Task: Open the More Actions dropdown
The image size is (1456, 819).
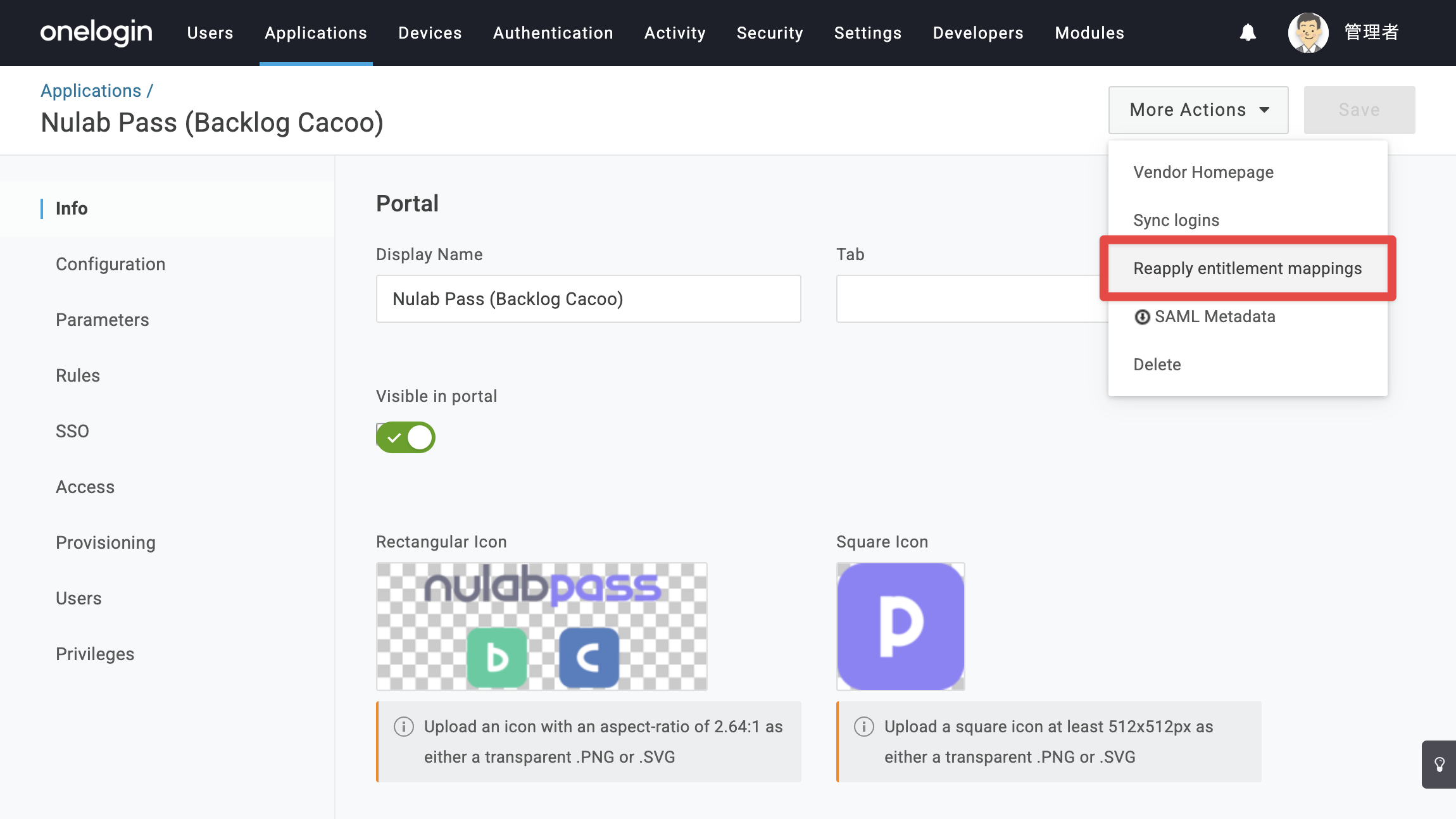Action: [x=1198, y=110]
